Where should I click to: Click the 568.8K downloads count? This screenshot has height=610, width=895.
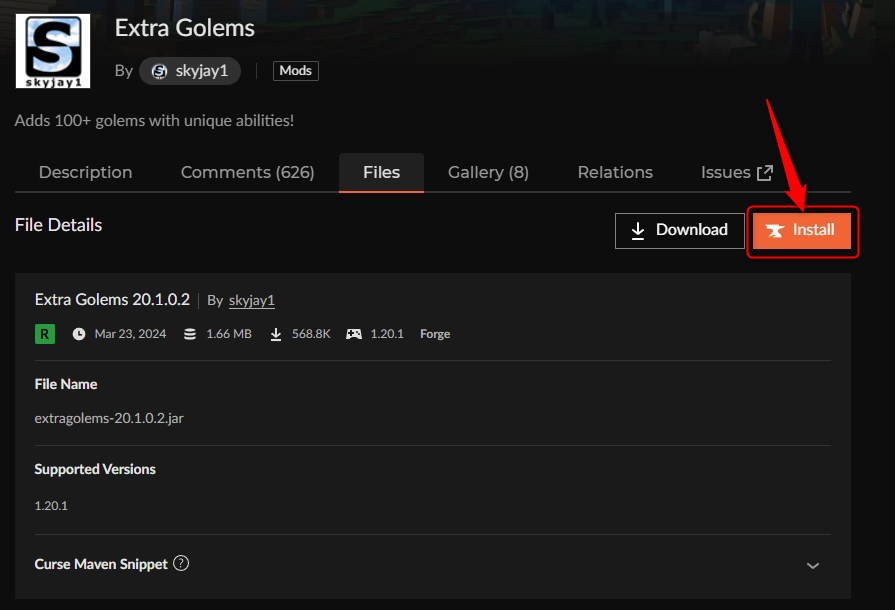[311, 334]
